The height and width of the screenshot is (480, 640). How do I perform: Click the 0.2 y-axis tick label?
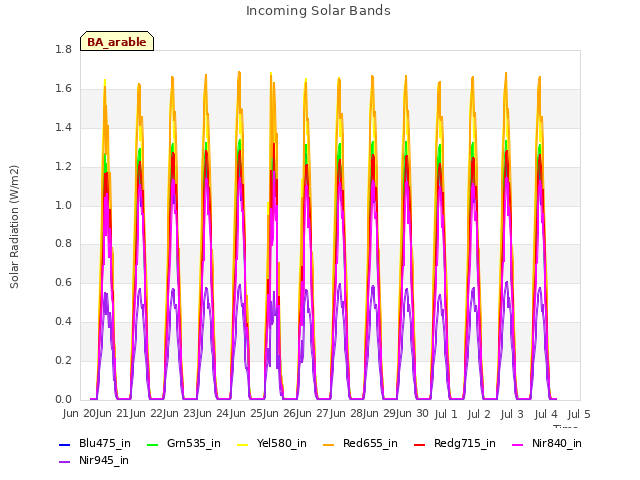(x=63, y=360)
